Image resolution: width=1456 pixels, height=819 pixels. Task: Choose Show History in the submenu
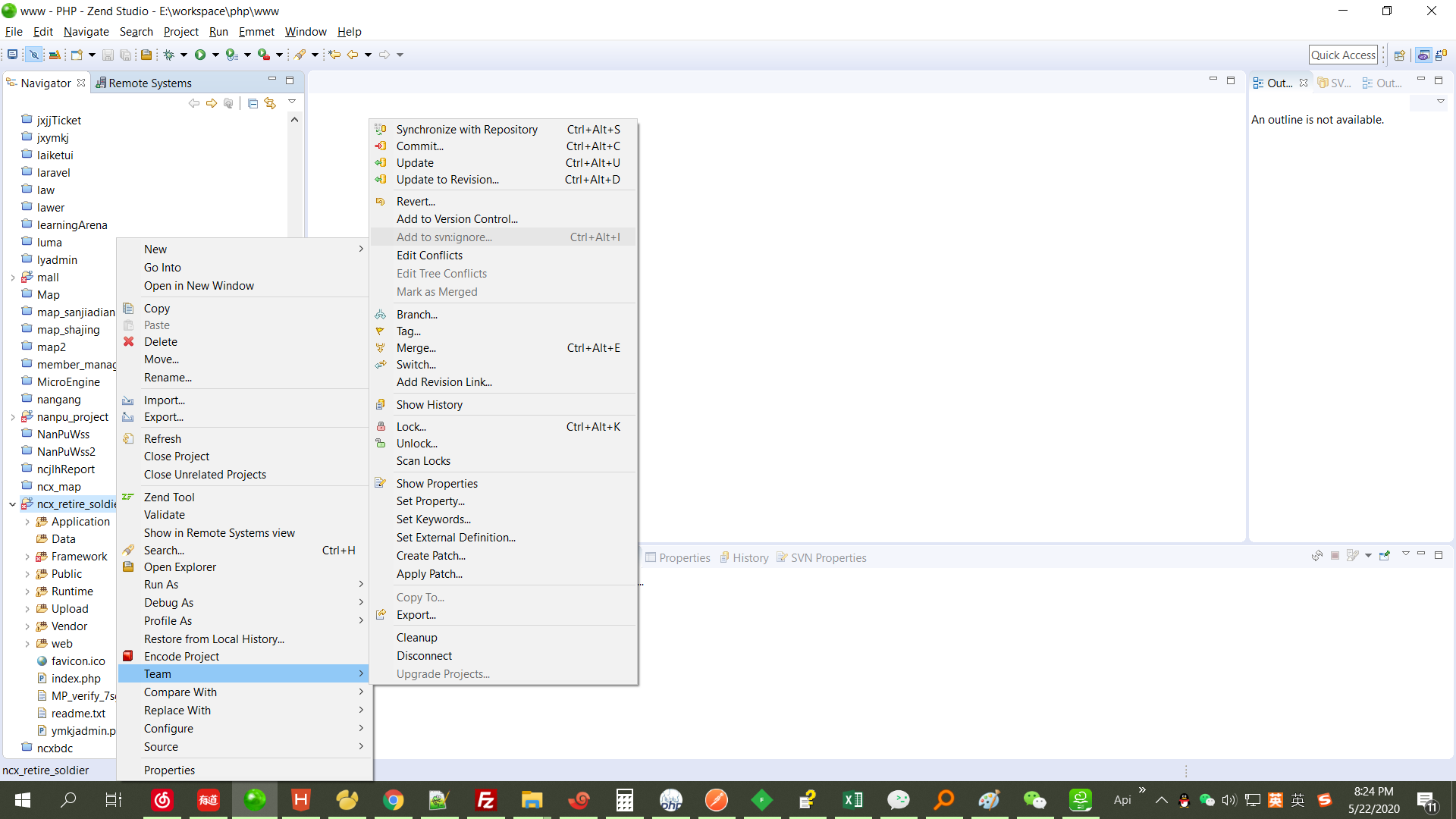[x=429, y=405]
